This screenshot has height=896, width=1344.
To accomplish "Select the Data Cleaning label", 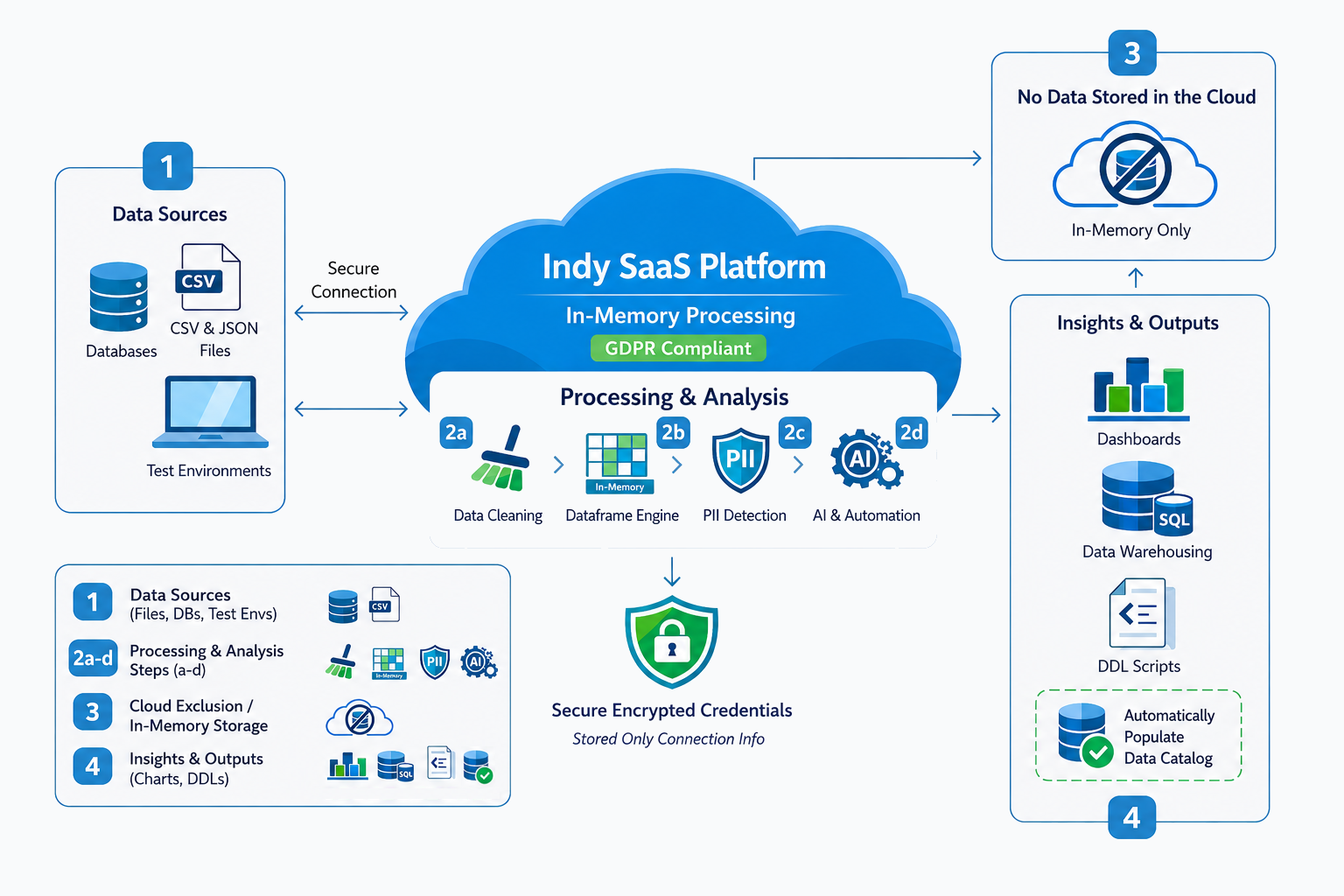I will pyautogui.click(x=498, y=515).
